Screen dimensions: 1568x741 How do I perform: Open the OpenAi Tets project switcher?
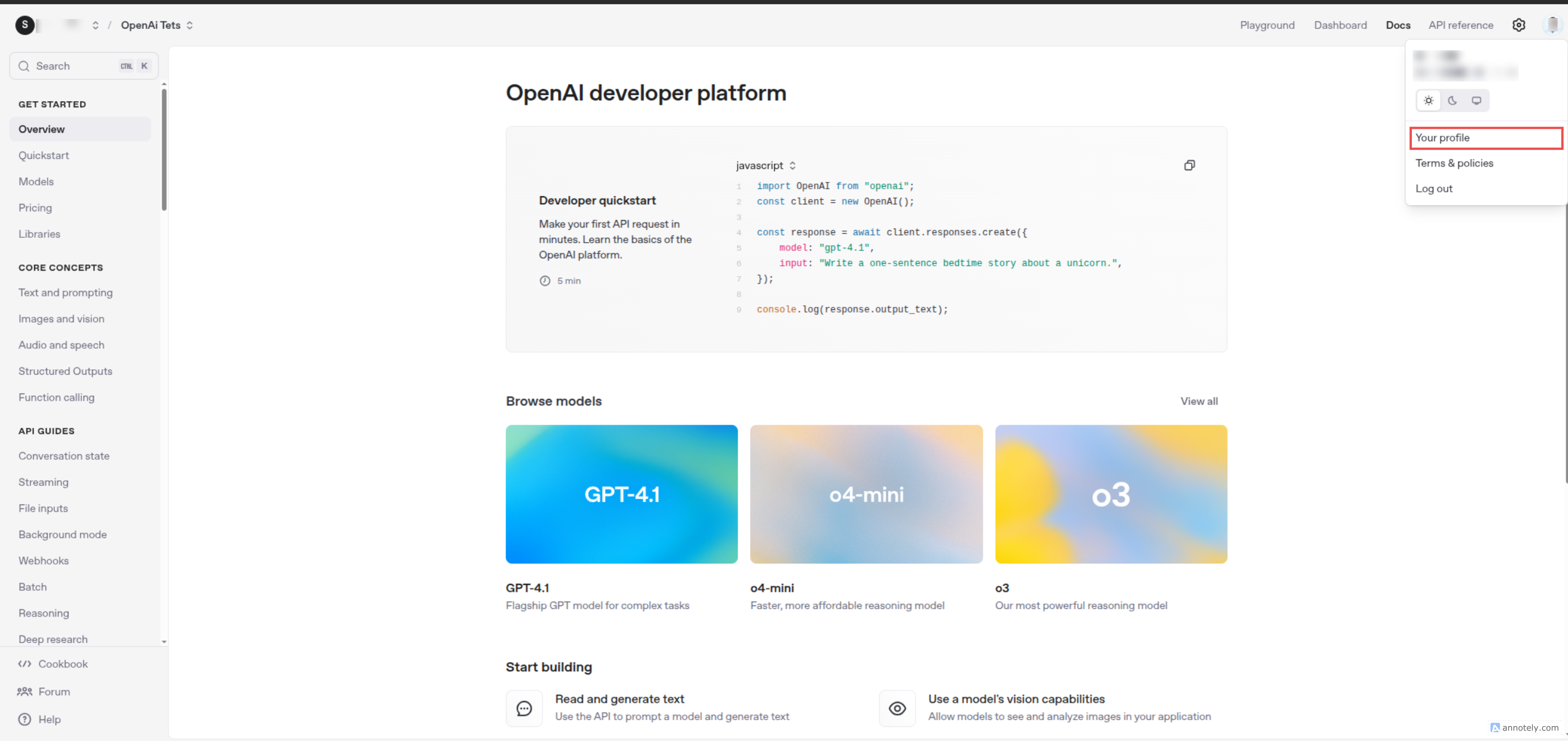pos(157,25)
